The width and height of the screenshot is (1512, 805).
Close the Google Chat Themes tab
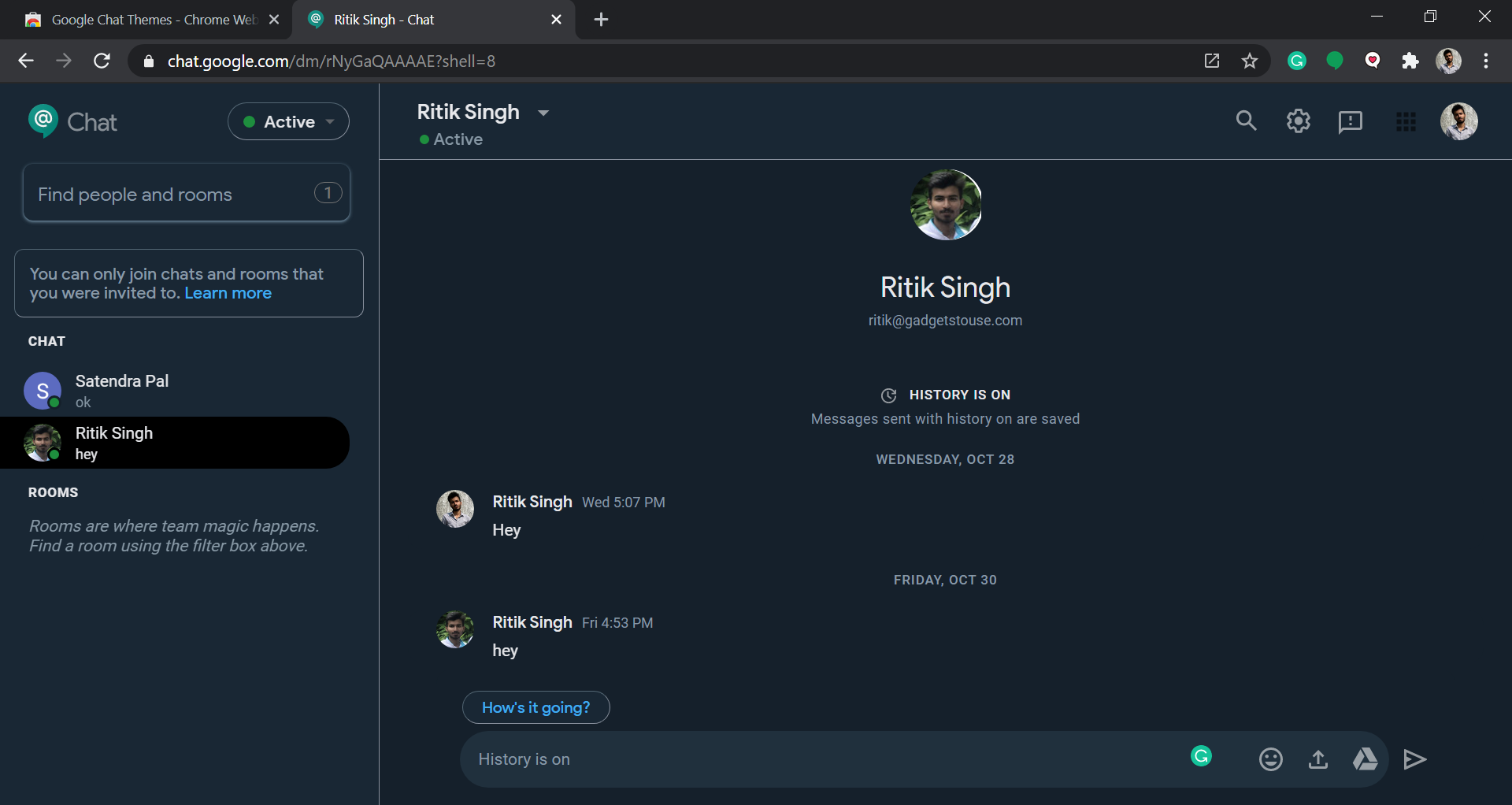coord(274,20)
